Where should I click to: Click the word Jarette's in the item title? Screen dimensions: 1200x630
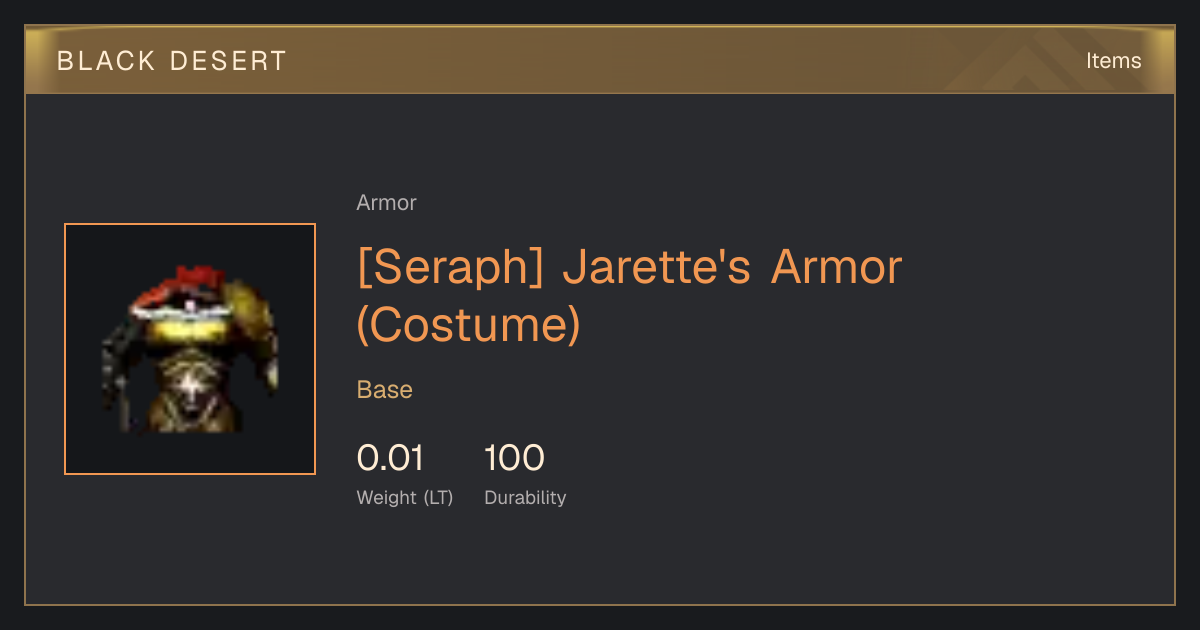656,267
